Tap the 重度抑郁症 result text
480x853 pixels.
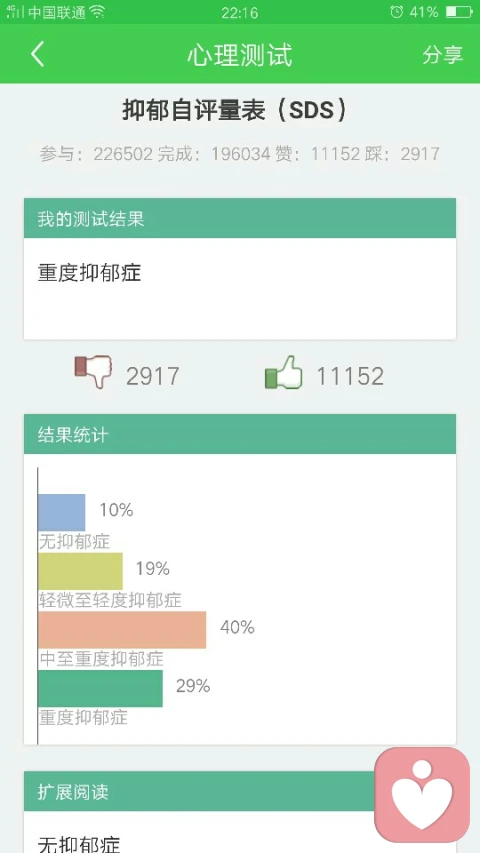pyautogui.click(x=89, y=273)
